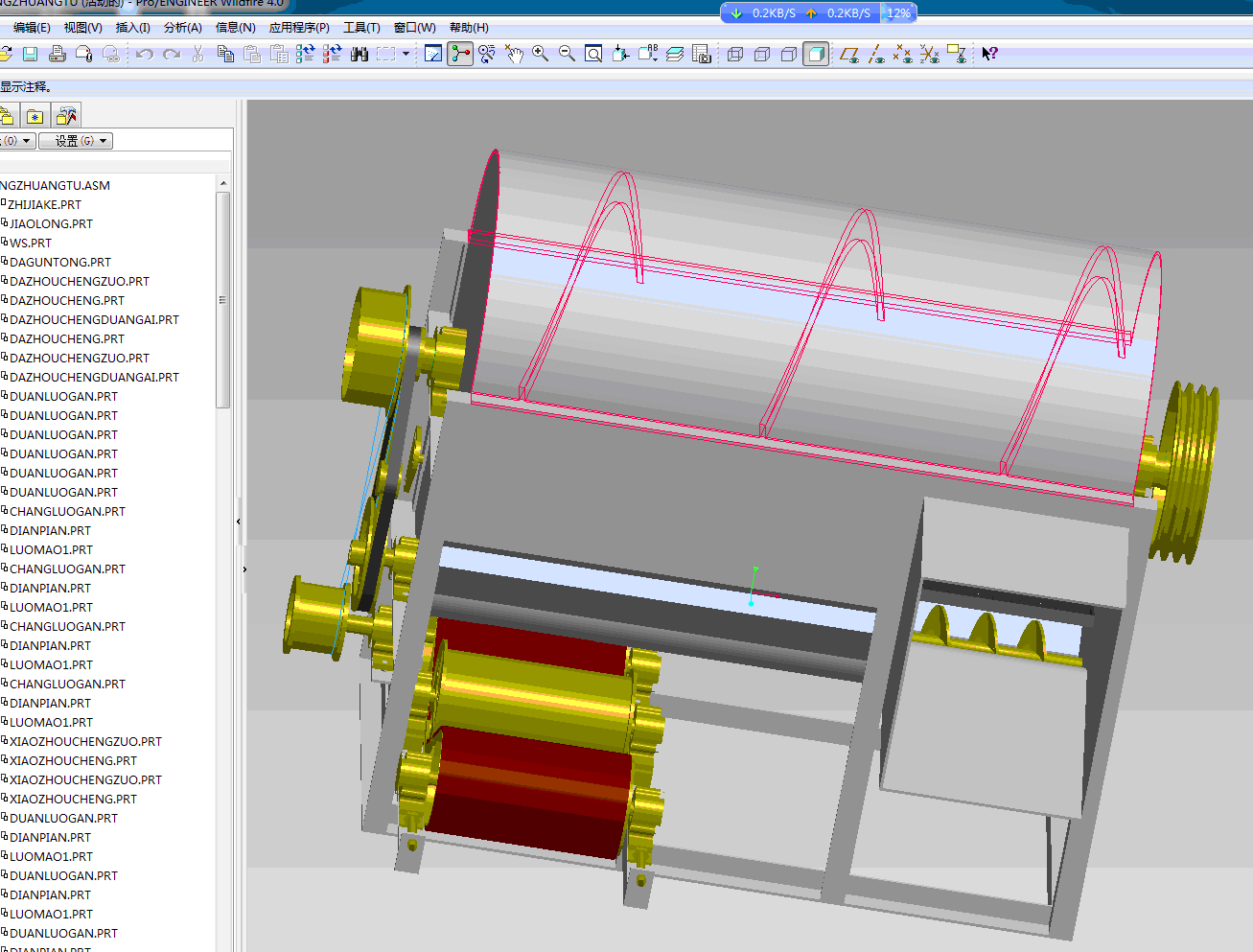
Task: Open the 信息(N) menu
Action: tap(235, 28)
